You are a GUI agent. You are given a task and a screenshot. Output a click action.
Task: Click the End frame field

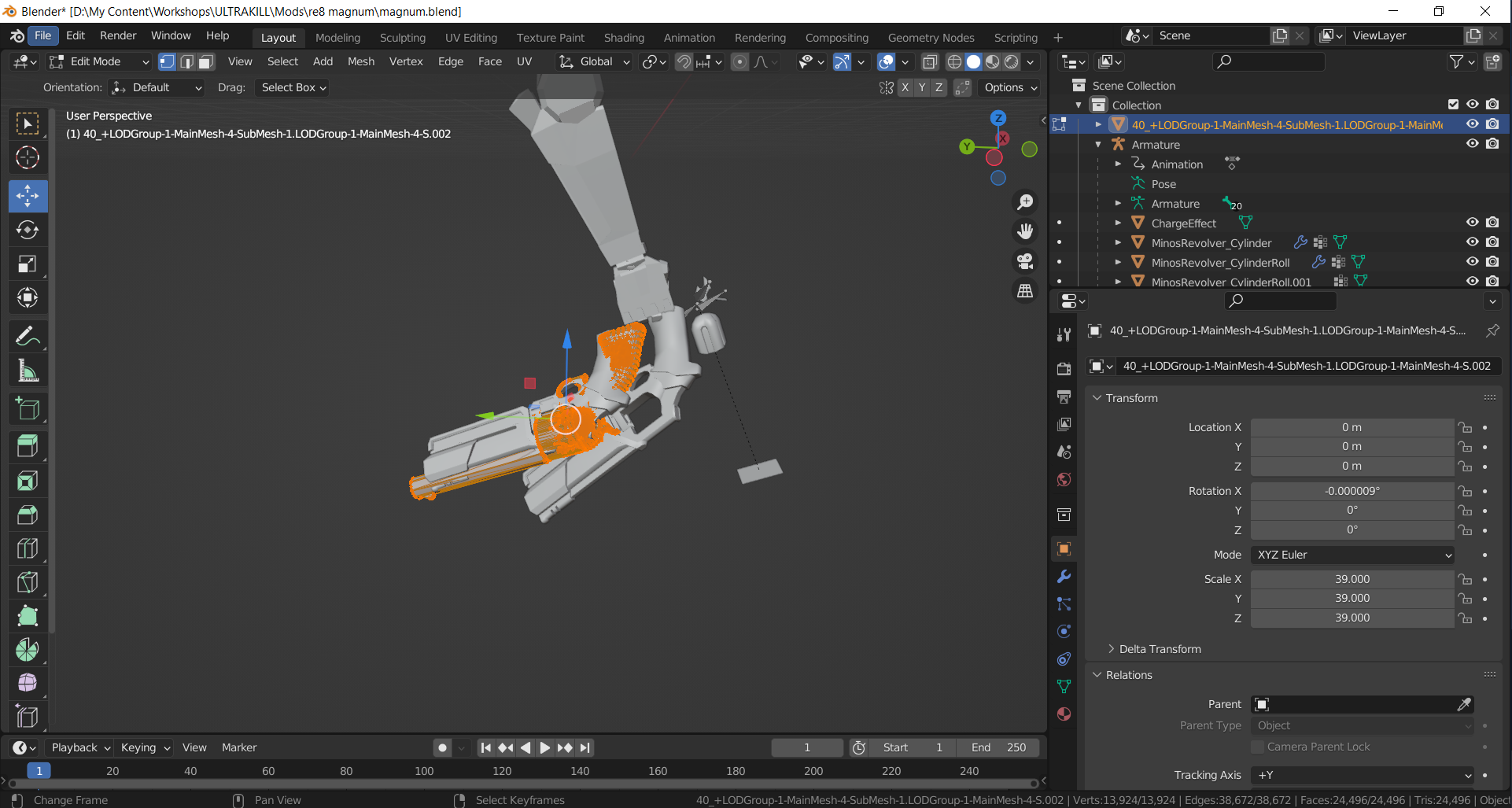coord(998,747)
